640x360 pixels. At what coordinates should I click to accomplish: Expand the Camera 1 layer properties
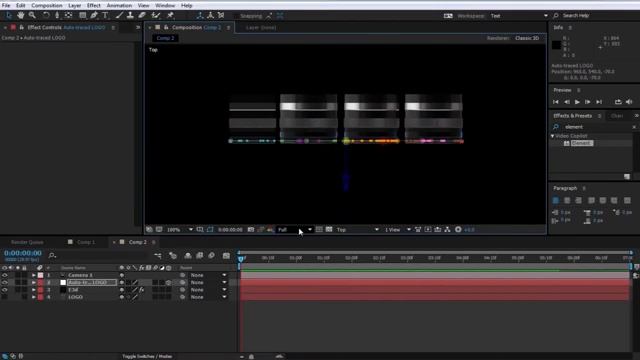(33, 275)
